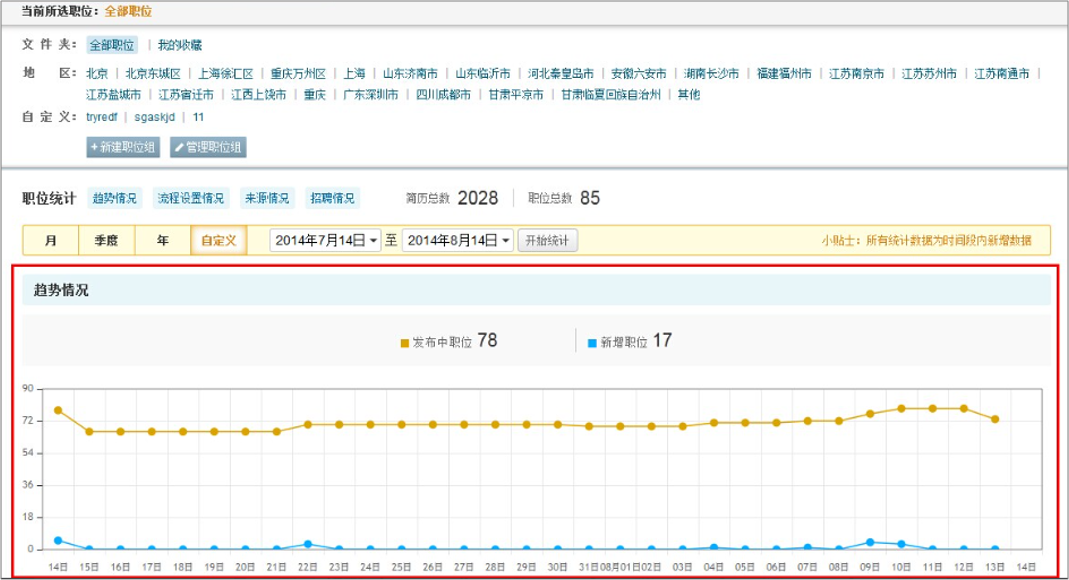Screen dimensions: 1069x580
Task: Filter by region 上海徐汇区
Action: pos(226,74)
